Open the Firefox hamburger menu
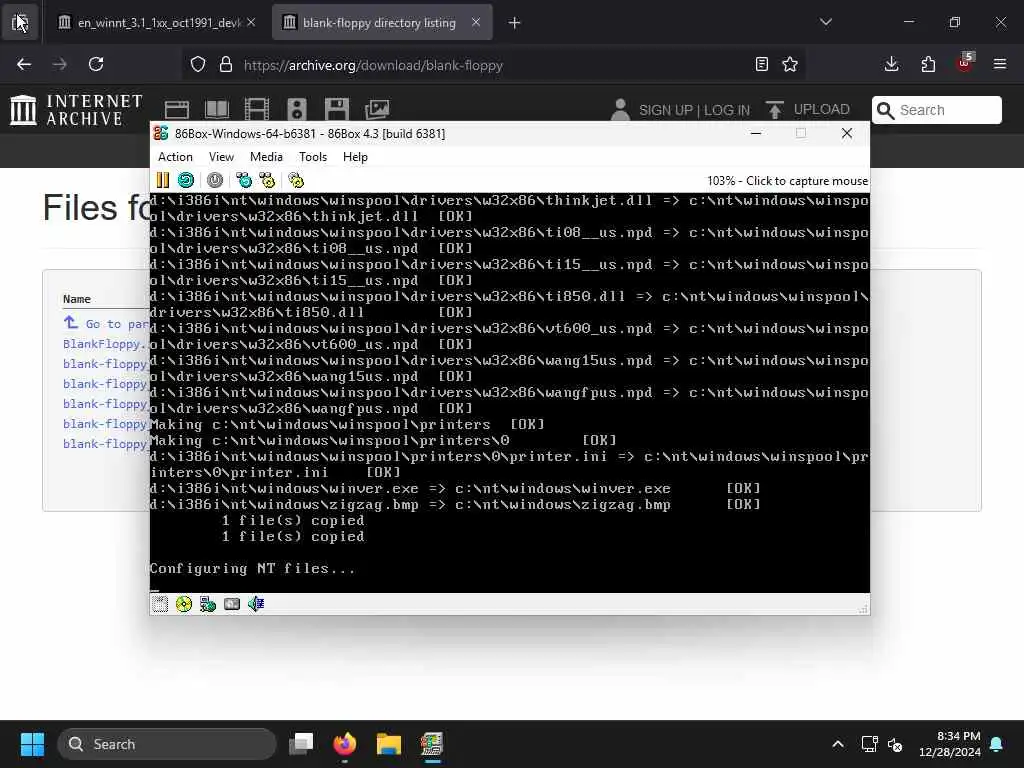Image resolution: width=1024 pixels, height=768 pixels. [x=1000, y=64]
